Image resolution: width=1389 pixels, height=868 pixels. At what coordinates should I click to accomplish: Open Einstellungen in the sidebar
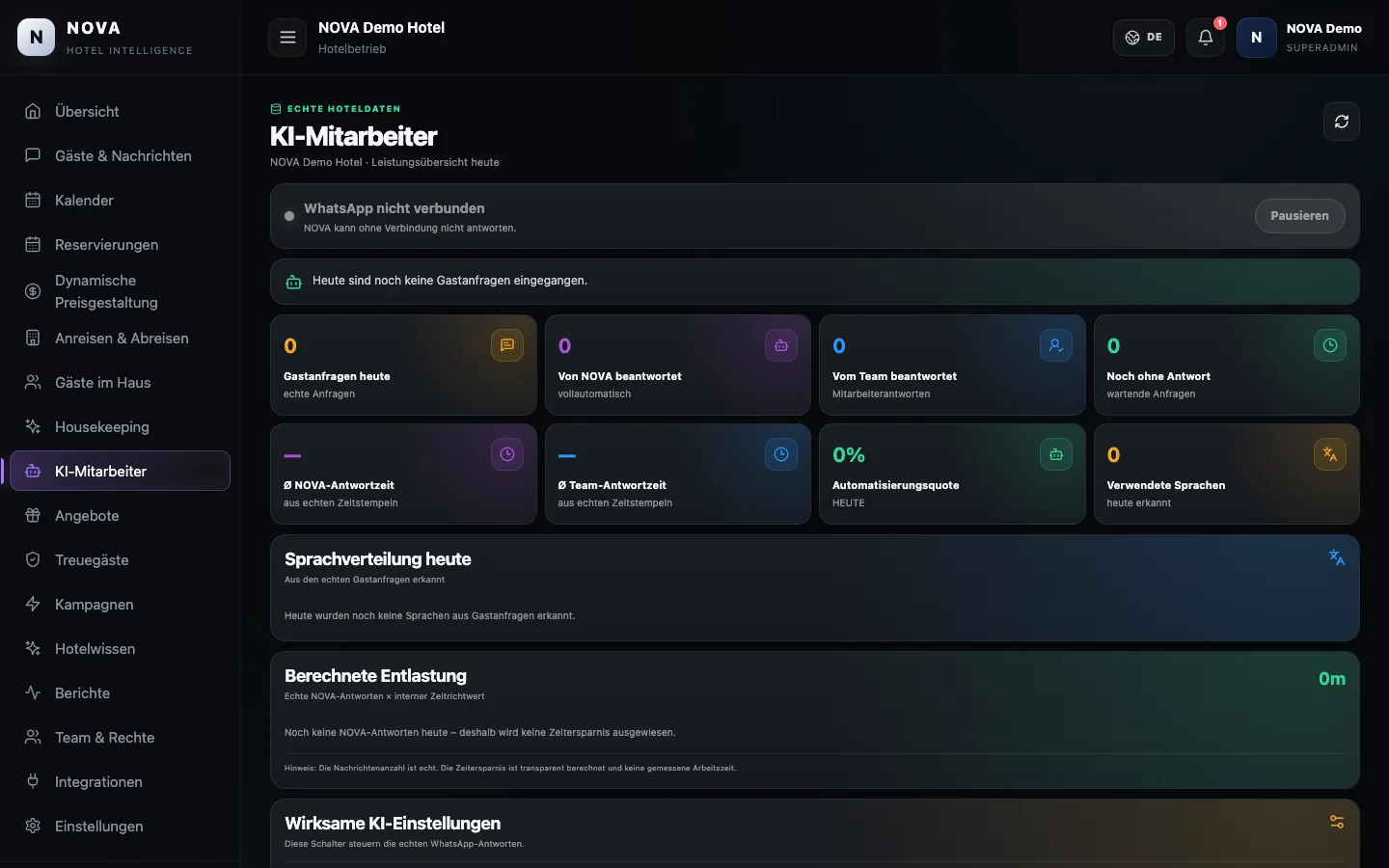tap(120, 827)
